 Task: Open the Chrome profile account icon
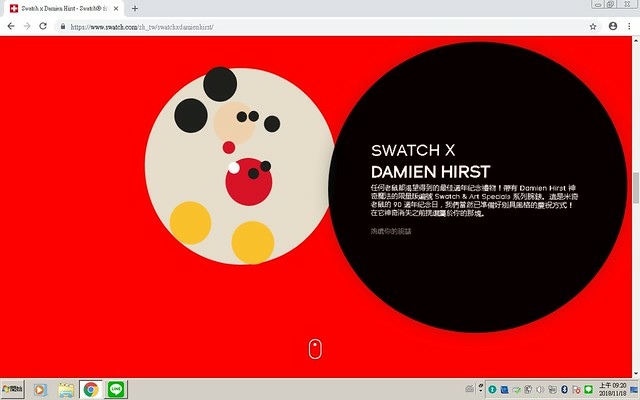[x=613, y=26]
